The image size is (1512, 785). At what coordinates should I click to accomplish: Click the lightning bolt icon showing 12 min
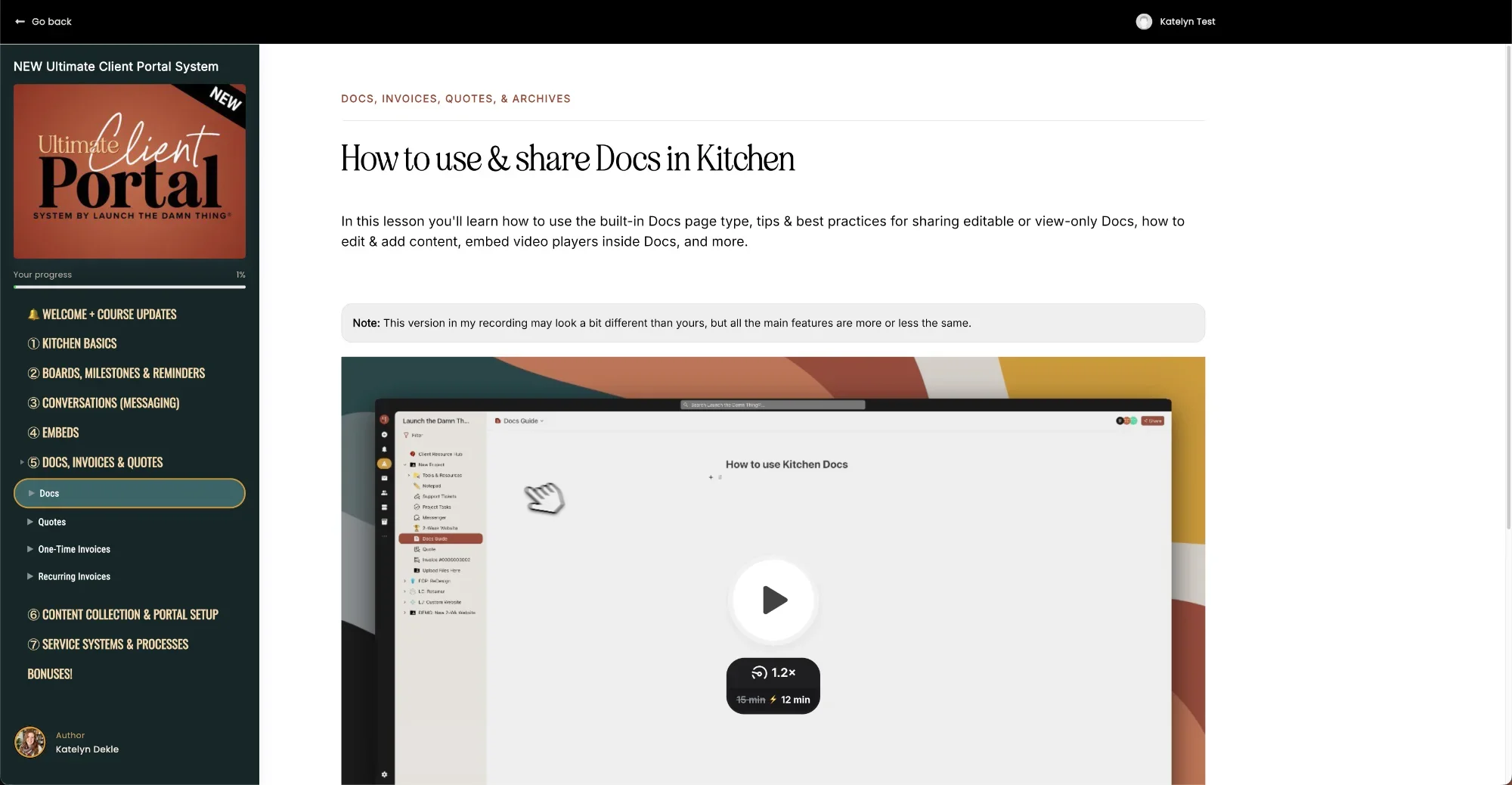click(x=773, y=700)
